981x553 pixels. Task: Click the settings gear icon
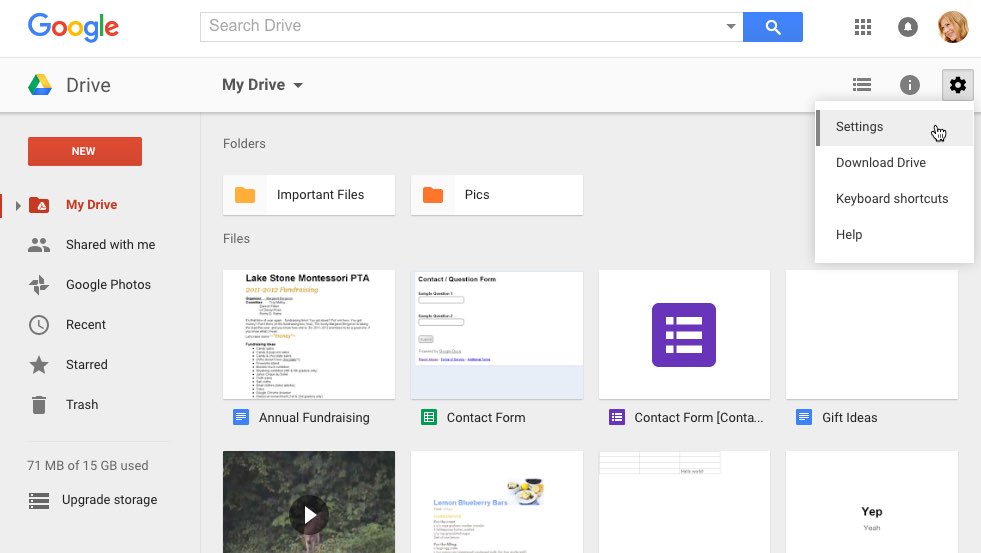tap(958, 84)
